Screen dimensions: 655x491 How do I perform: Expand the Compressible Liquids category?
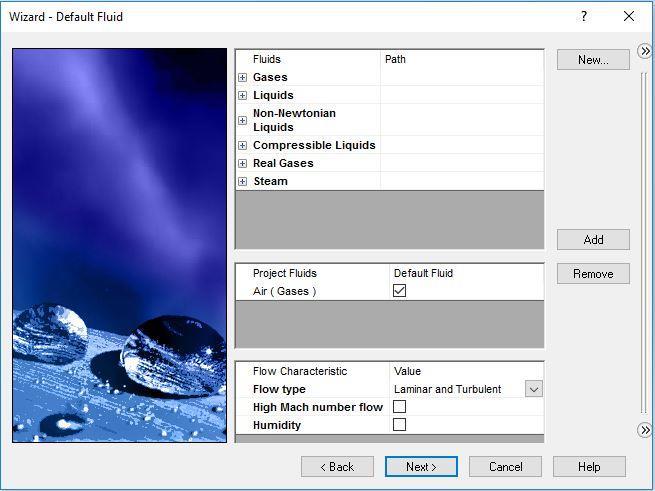242,145
